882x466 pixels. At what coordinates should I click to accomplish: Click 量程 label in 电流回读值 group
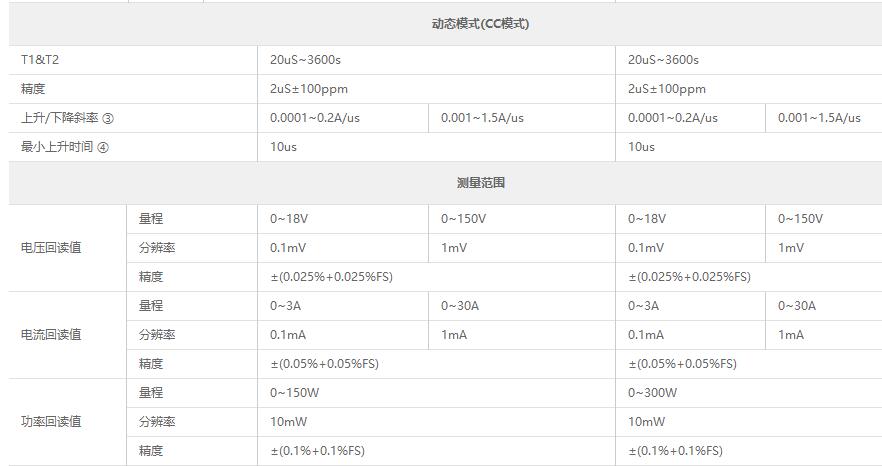click(x=151, y=306)
